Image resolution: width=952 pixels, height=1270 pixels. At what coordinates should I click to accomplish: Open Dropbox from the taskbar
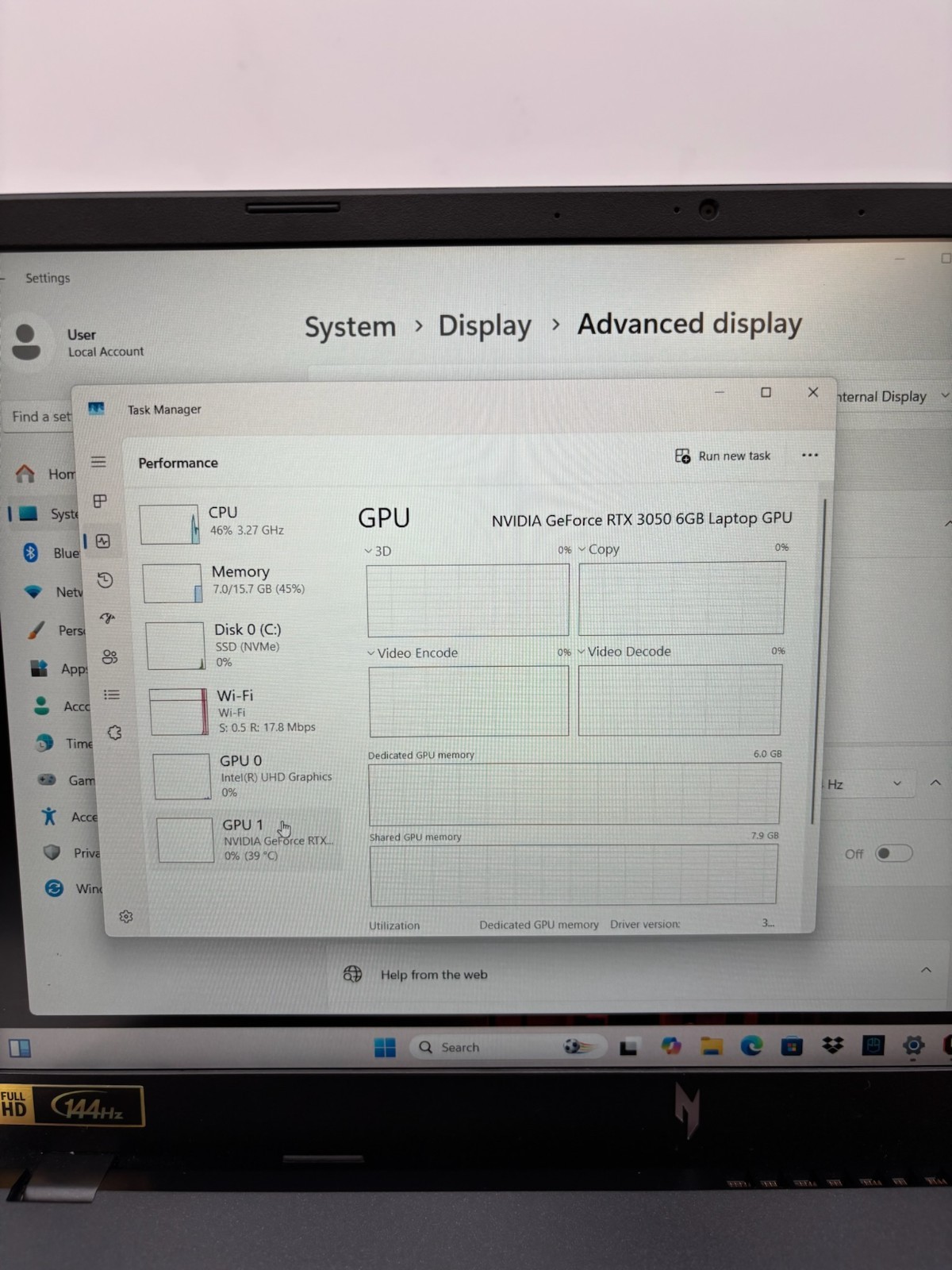pos(832,1045)
